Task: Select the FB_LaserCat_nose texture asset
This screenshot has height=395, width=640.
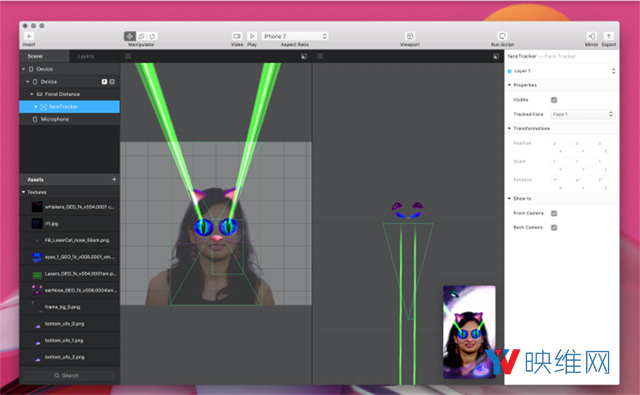Action: coord(69,240)
